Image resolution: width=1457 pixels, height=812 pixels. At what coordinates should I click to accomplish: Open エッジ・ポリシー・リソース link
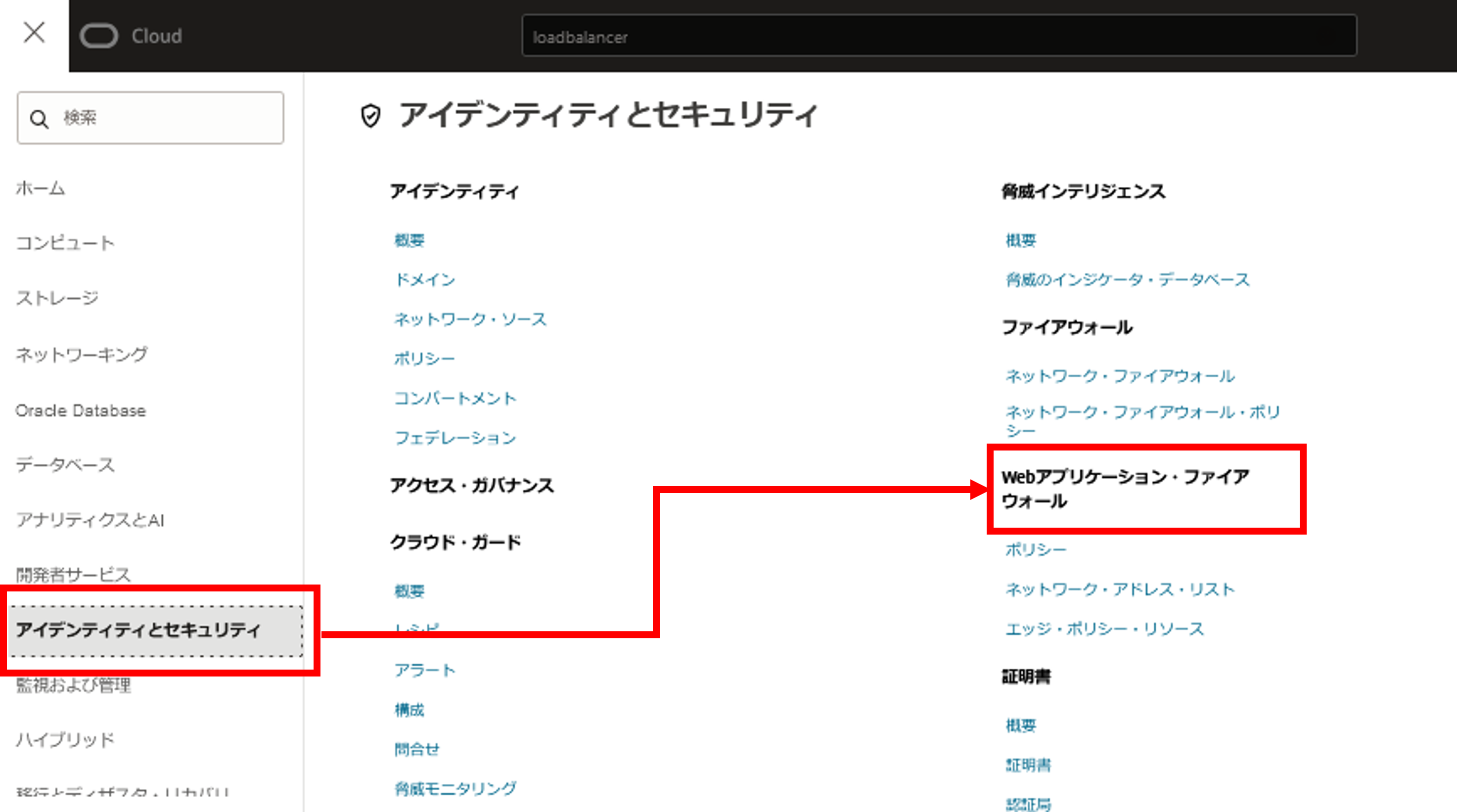1105,629
